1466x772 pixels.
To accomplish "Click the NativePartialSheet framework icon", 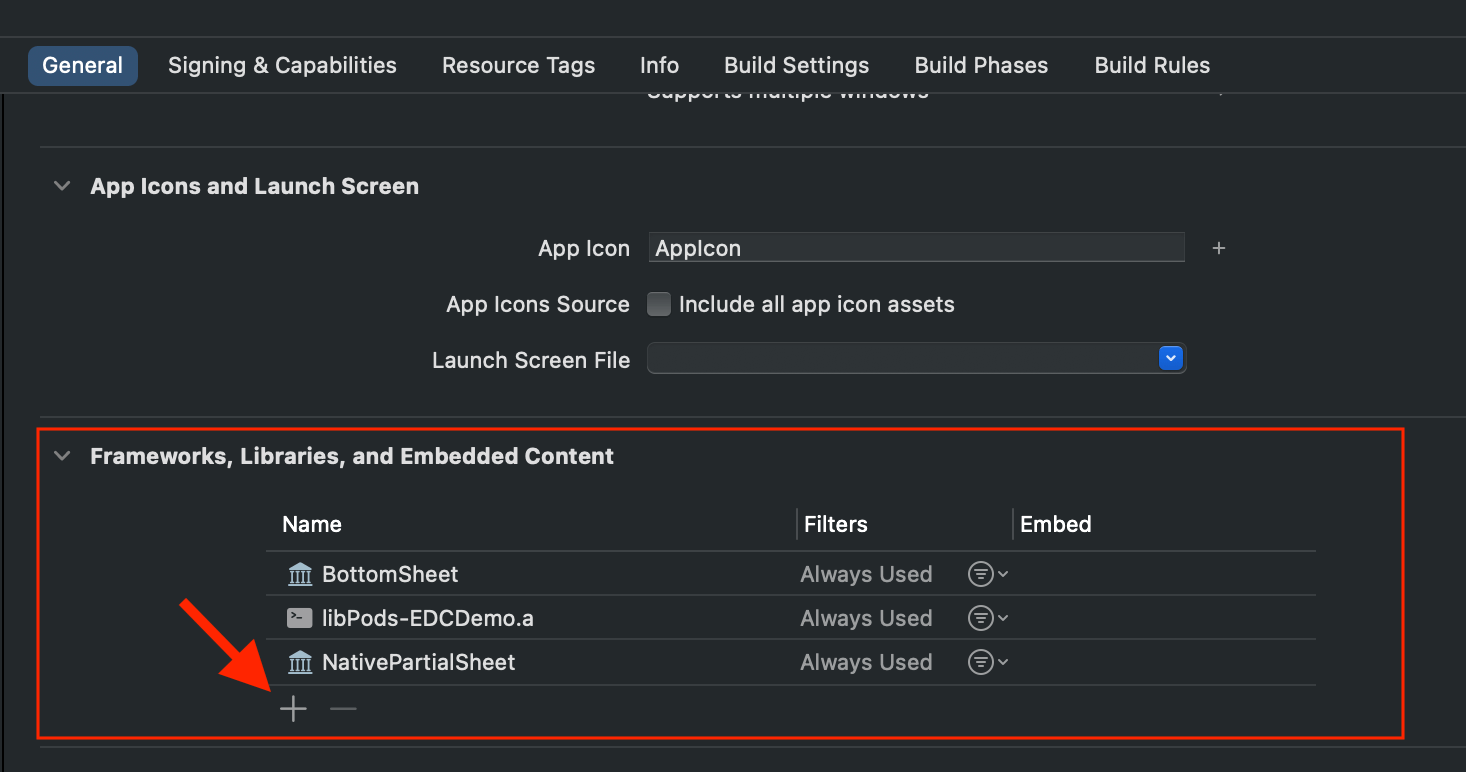I will [299, 662].
